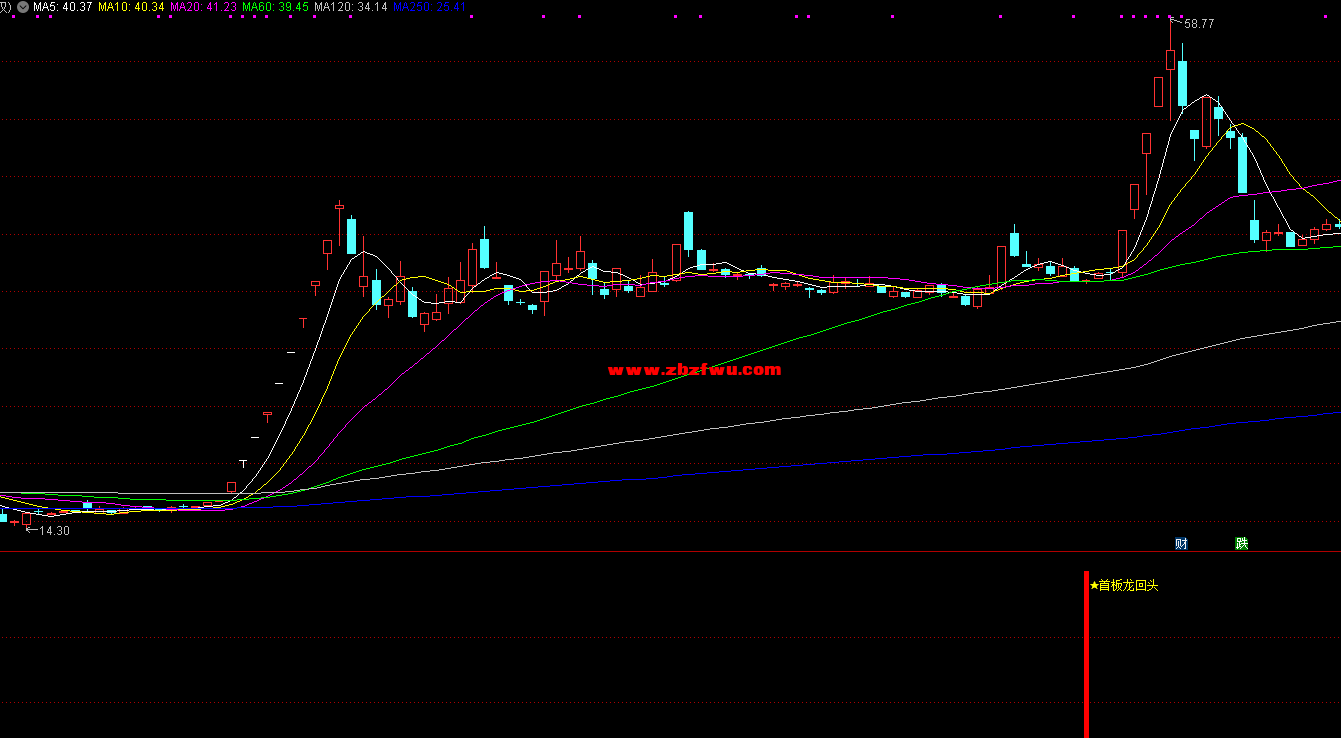1341x738 pixels.
Task: Select the lowest candlestick near 14.30
Action: click(x=27, y=520)
